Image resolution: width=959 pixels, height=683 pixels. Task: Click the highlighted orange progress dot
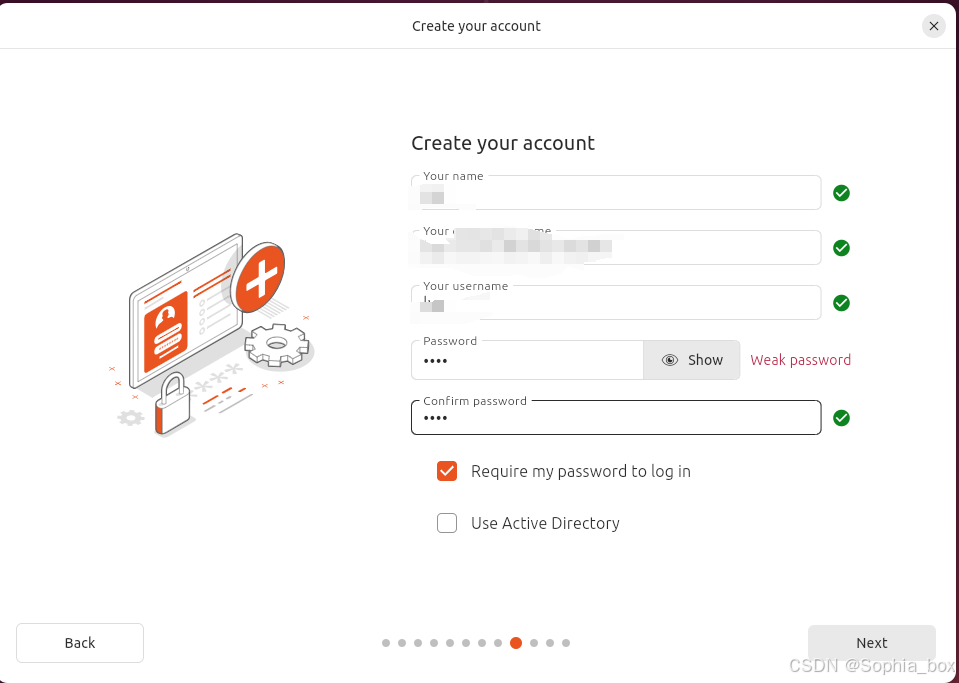(x=516, y=643)
